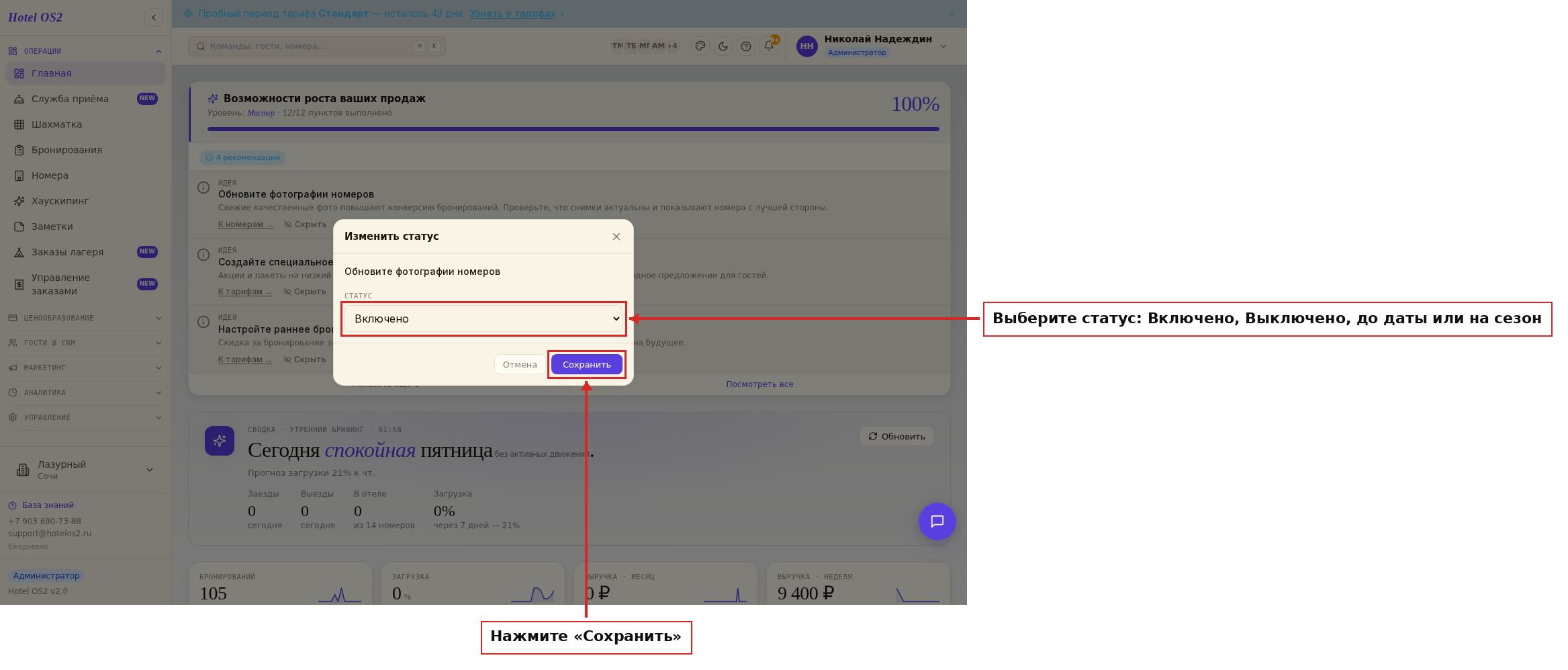The width and height of the screenshot is (1568, 670).
Task: Click Отмена in the dialog
Action: (x=520, y=365)
